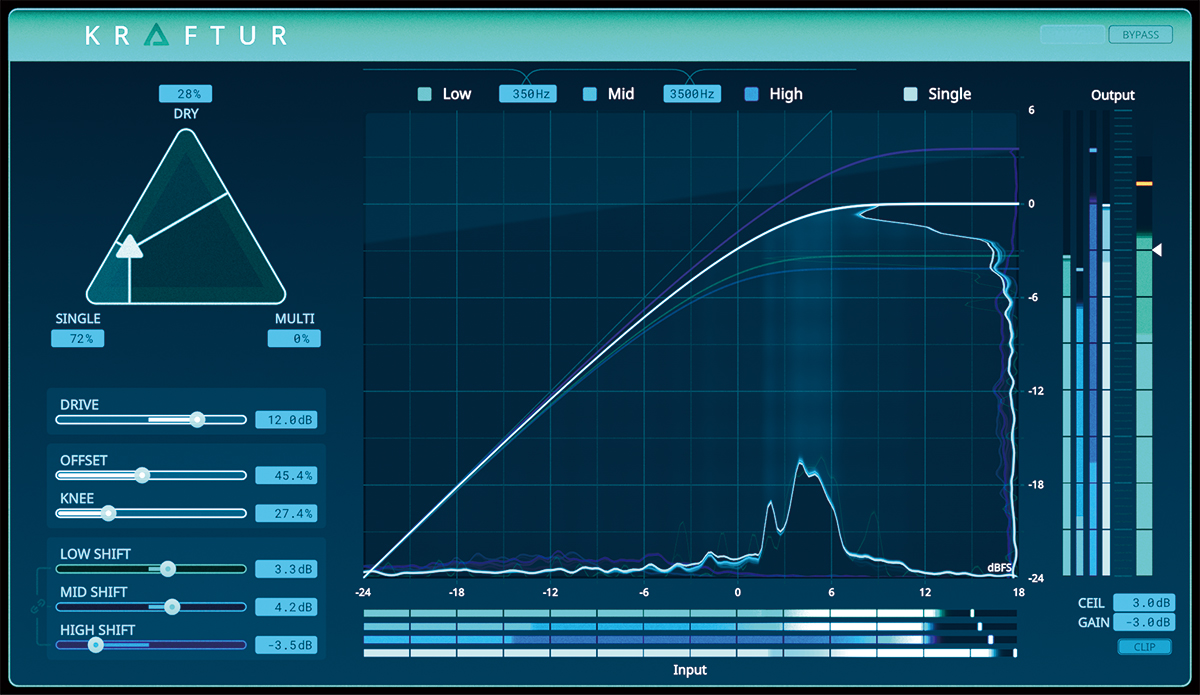Toggle the Mid band color square
1200x695 pixels.
[589, 94]
